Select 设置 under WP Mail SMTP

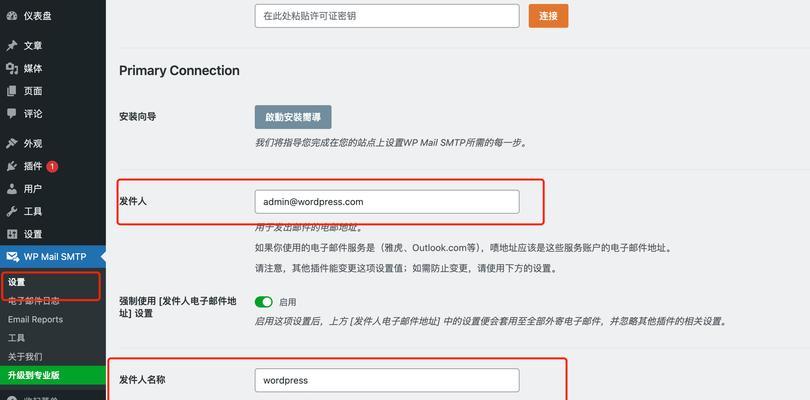[x=17, y=282]
